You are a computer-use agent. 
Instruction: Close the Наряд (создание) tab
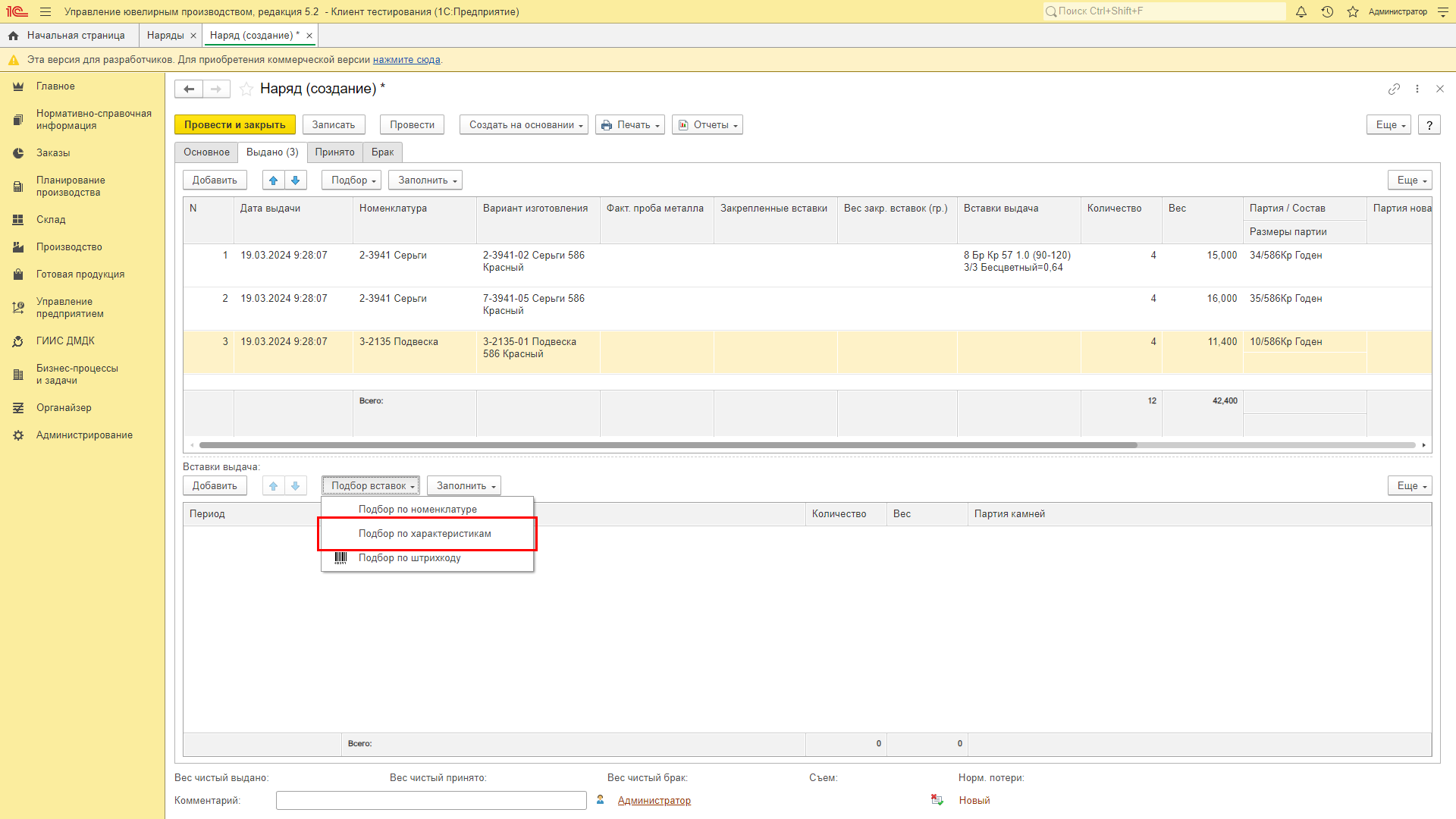(x=309, y=36)
